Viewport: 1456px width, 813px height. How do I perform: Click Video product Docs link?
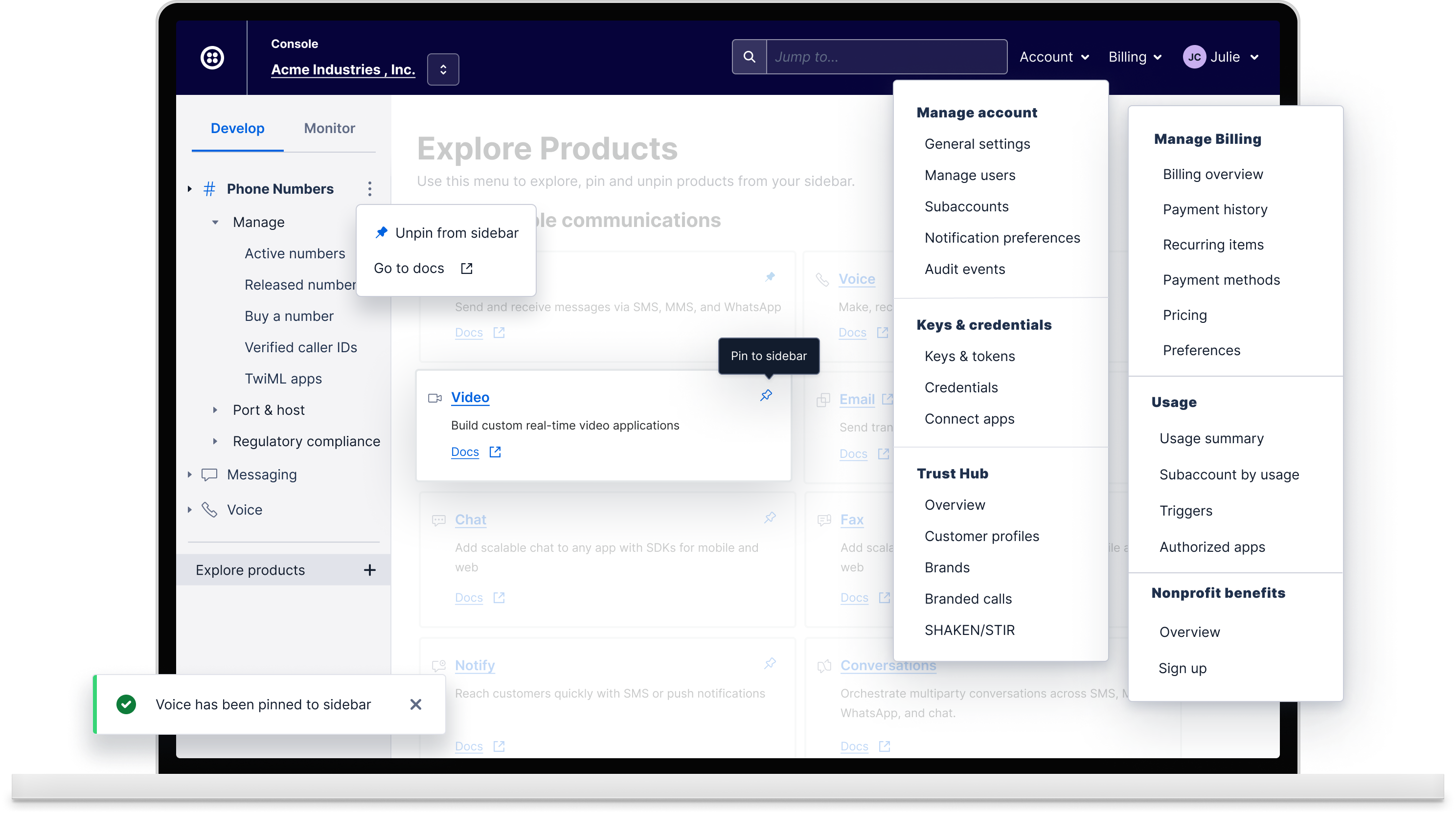click(465, 452)
